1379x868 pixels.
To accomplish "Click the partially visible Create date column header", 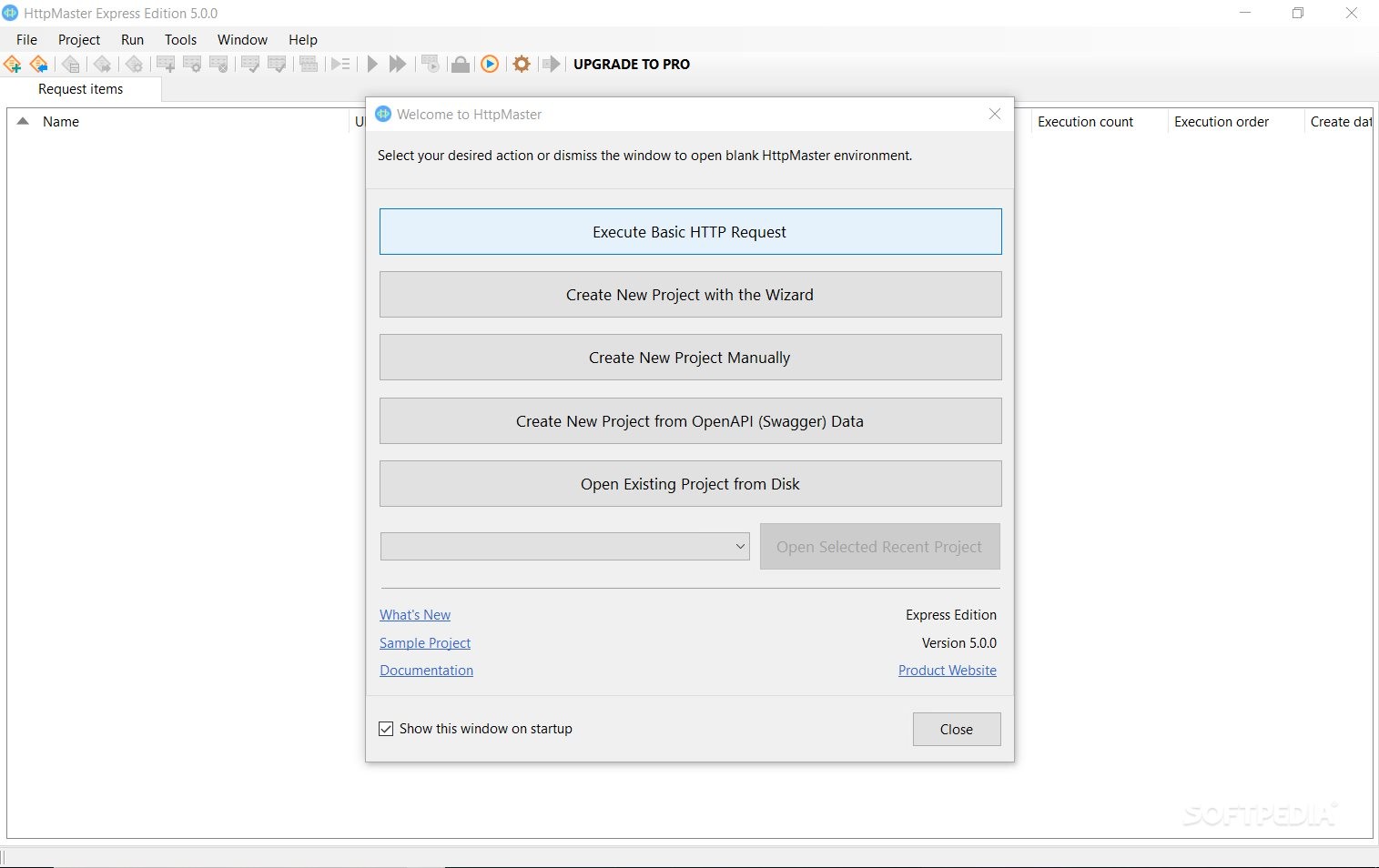I will click(1340, 121).
